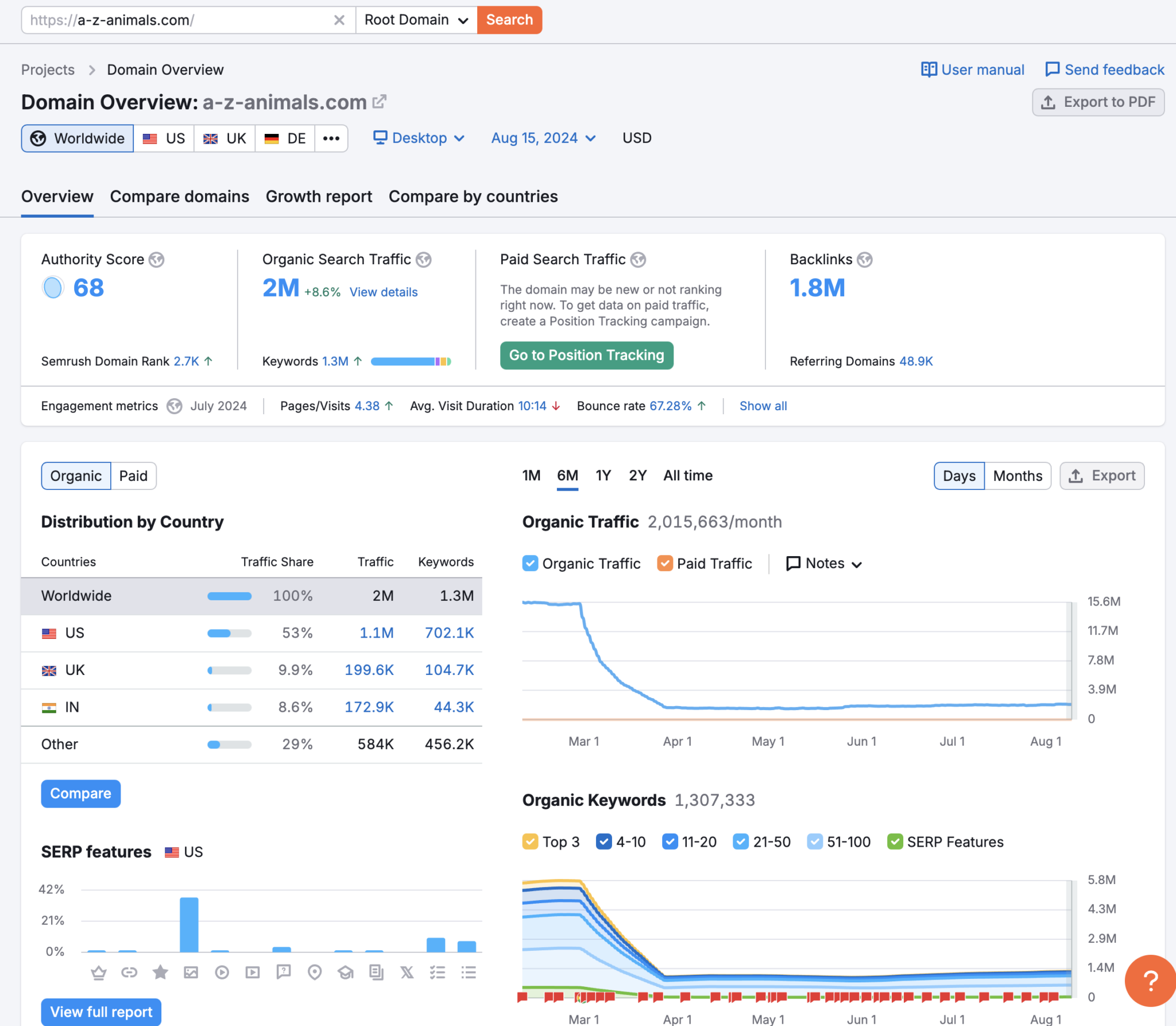Click the star SERP feature icon

tap(160, 972)
